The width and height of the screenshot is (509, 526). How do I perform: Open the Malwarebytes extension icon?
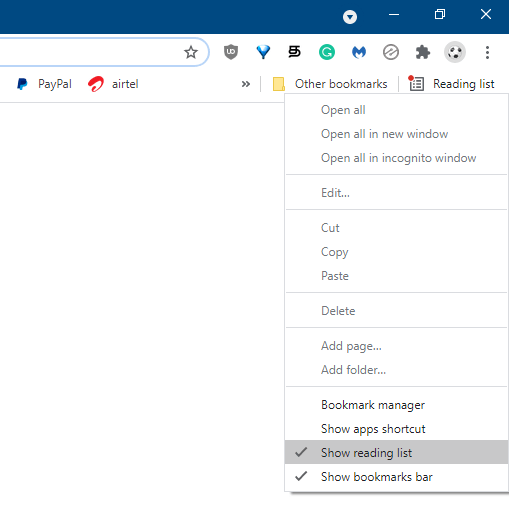click(x=359, y=52)
